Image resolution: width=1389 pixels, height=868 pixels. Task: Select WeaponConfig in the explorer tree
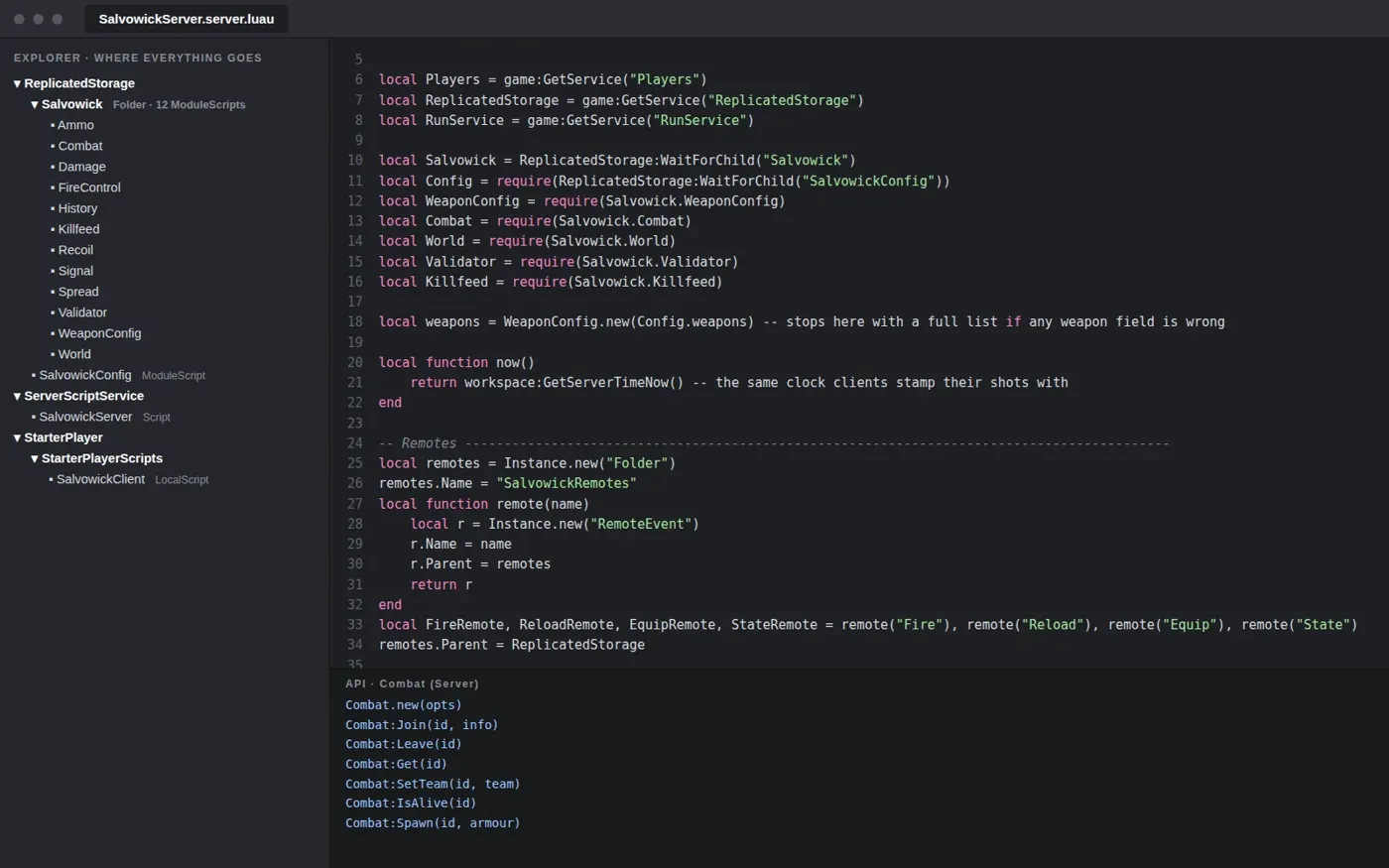[99, 333]
